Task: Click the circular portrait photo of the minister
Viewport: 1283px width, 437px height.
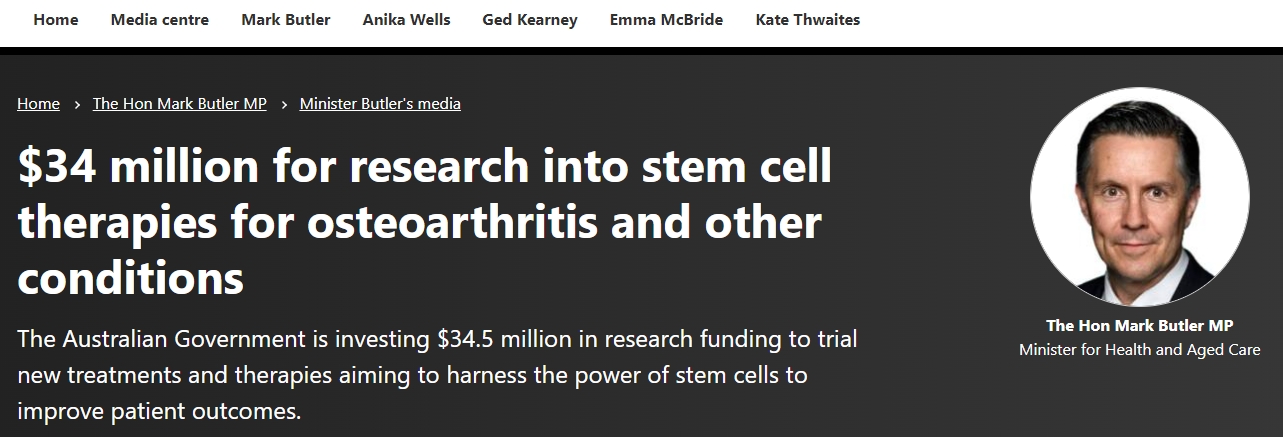Action: pos(1139,197)
